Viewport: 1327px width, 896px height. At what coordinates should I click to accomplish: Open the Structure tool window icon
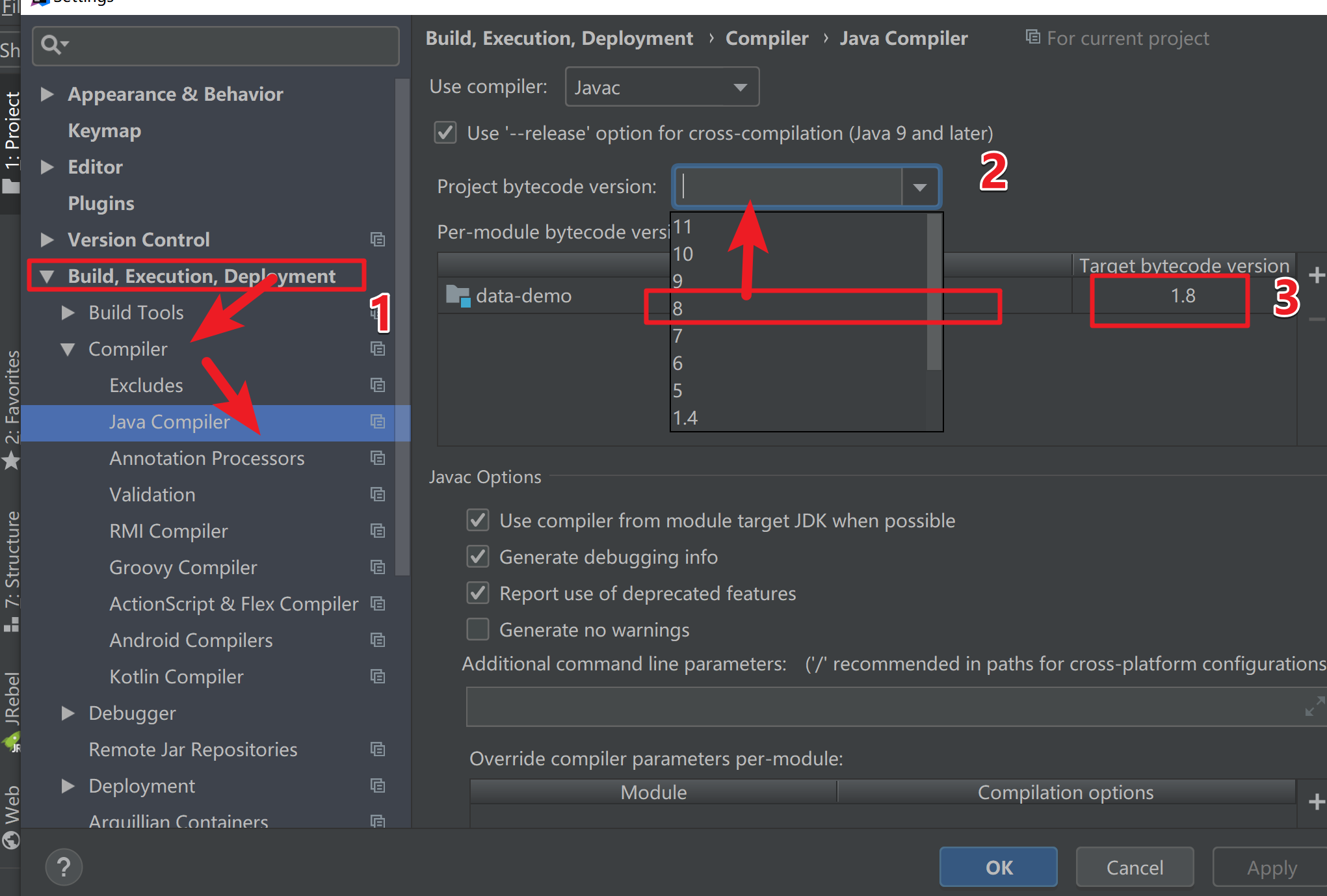(11, 624)
